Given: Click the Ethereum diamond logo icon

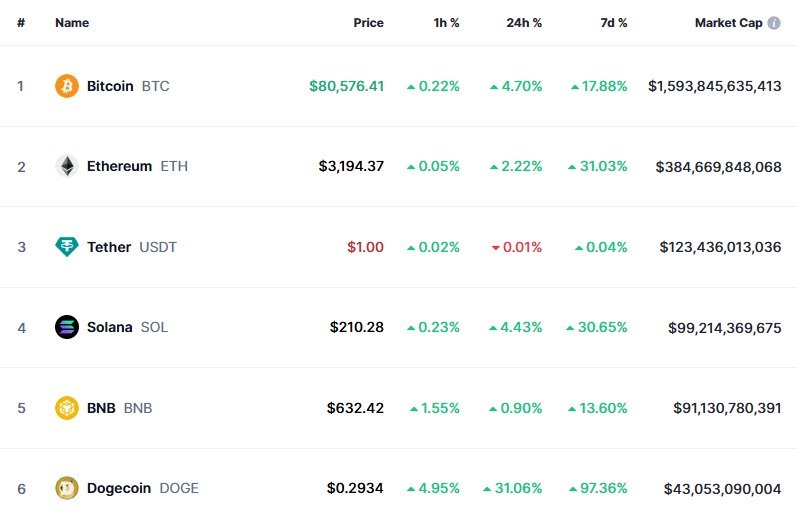Looking at the screenshot, I should pos(67,166).
